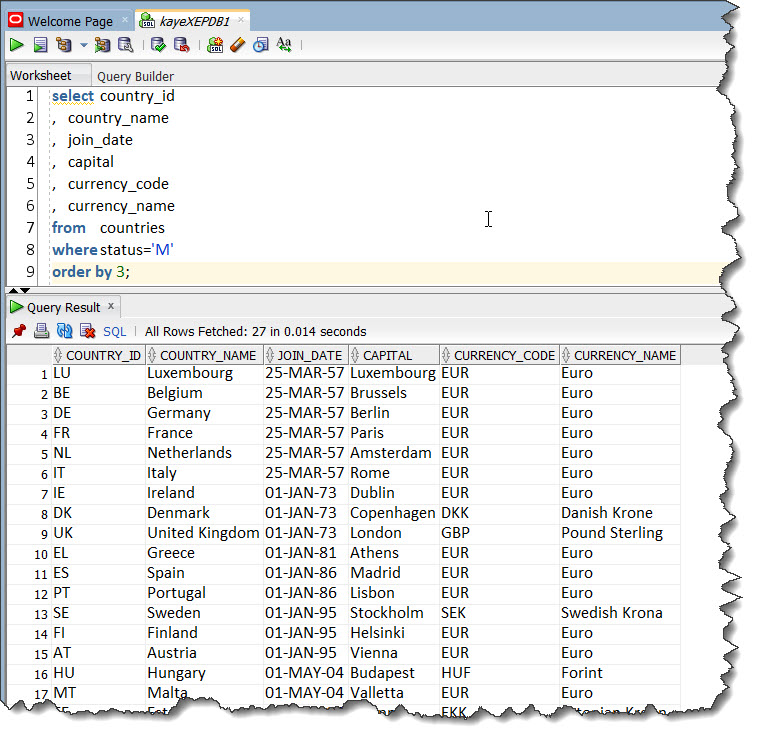The image size is (763, 743).
Task: Click the To Upper/Lower case Aa icon
Action: (x=284, y=45)
